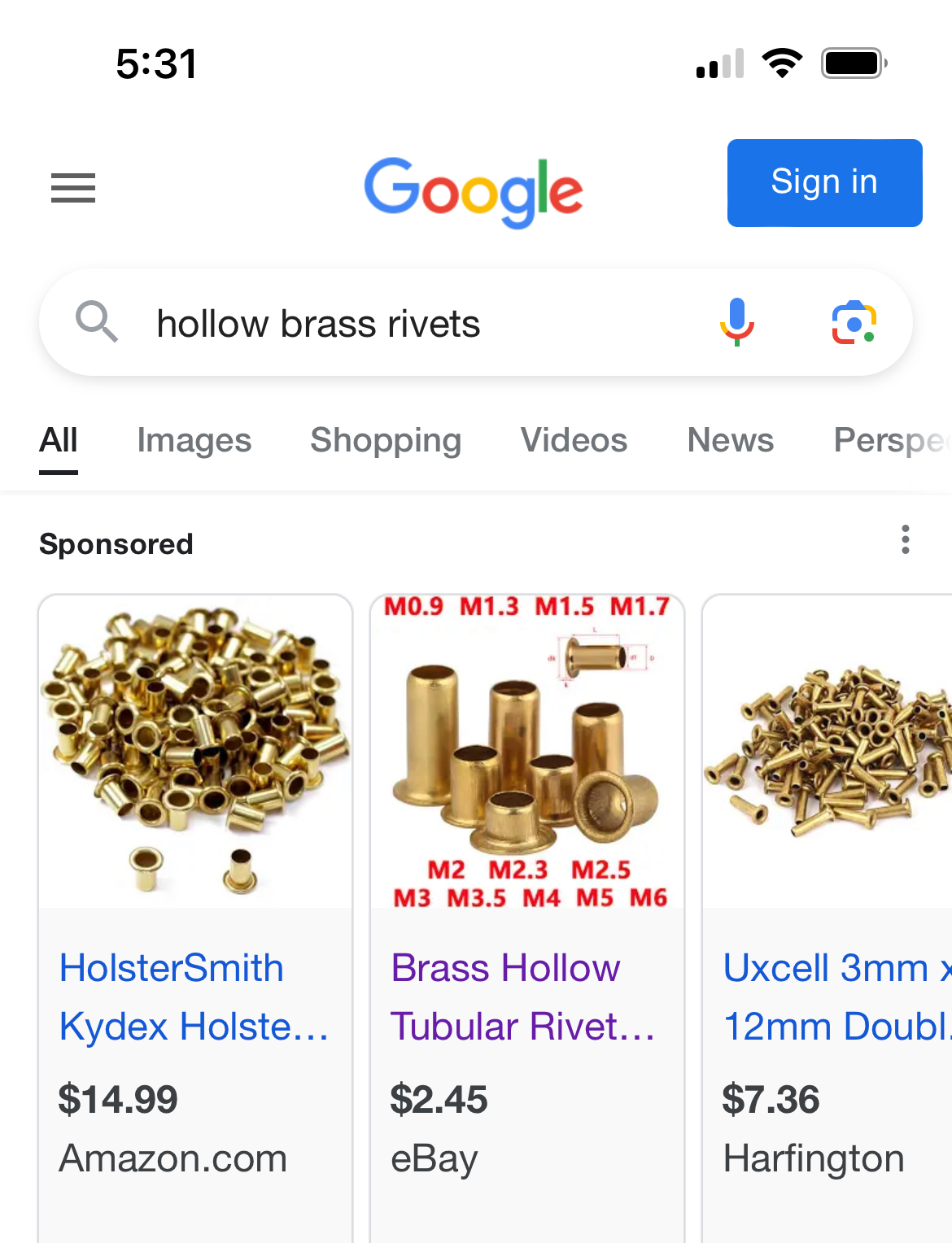View the HolsterSmith rivets product image
This screenshot has width=952, height=1243.
[x=195, y=752]
